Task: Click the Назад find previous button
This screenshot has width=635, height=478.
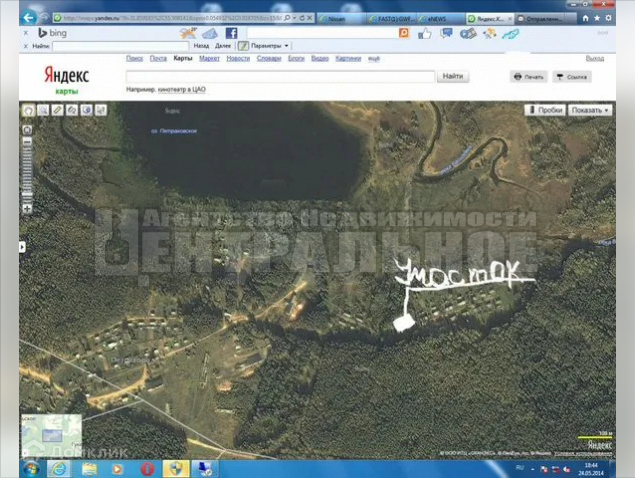Action: point(201,46)
